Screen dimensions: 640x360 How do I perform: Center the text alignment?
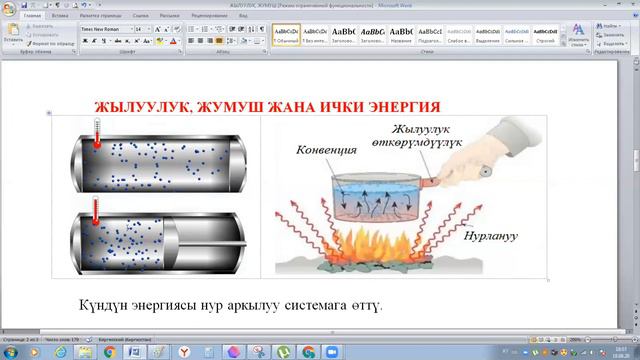click(x=200, y=41)
